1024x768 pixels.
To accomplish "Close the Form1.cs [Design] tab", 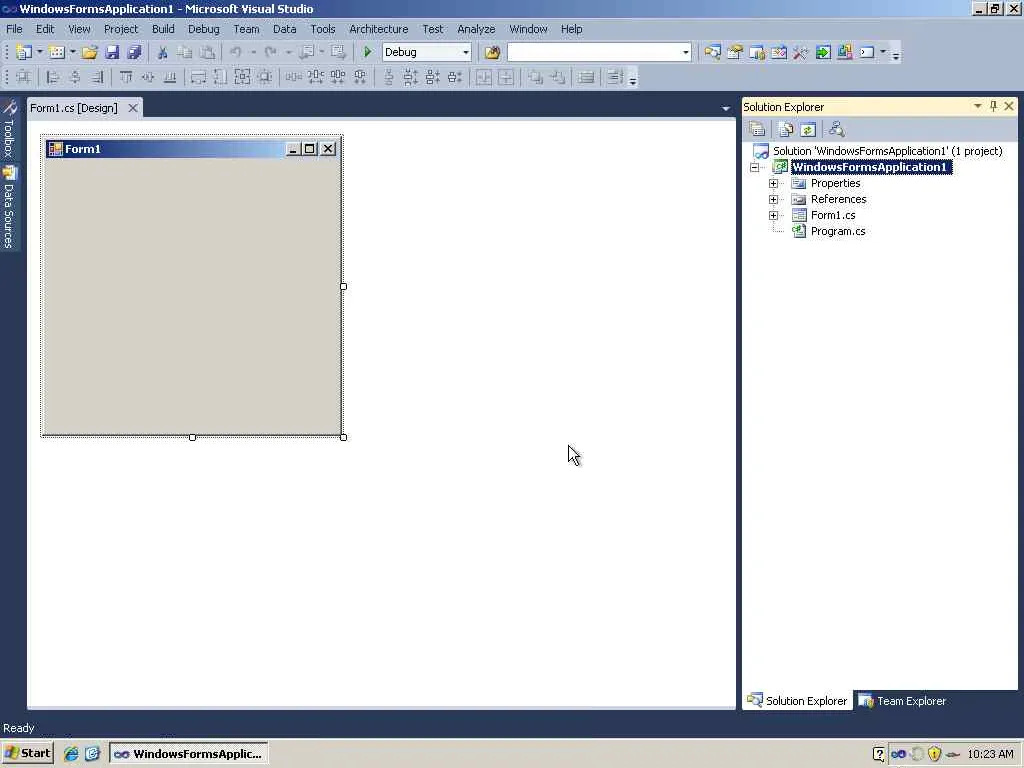I will [x=133, y=108].
